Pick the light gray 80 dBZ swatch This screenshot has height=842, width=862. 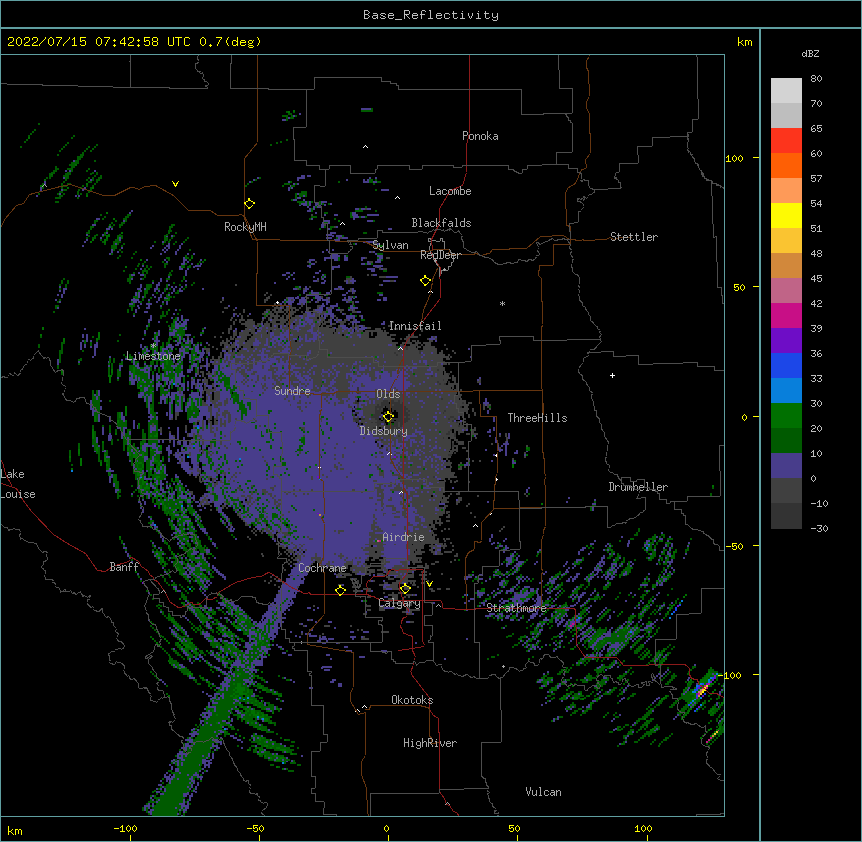pyautogui.click(x=786, y=91)
